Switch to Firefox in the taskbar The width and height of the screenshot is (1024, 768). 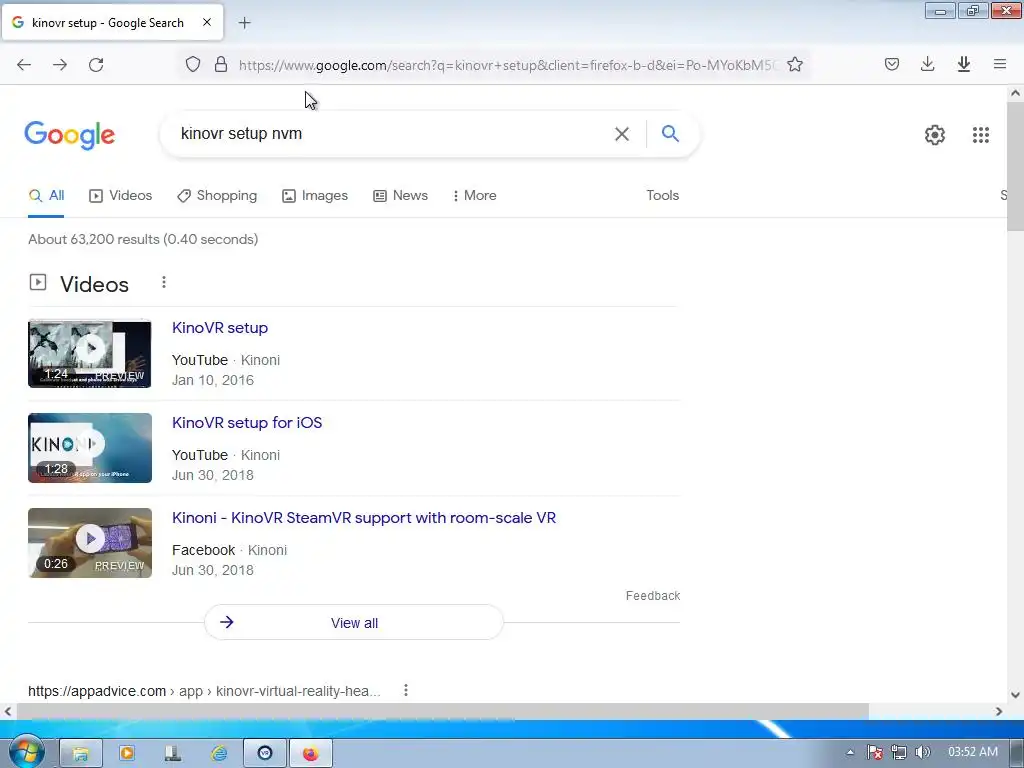(x=311, y=754)
